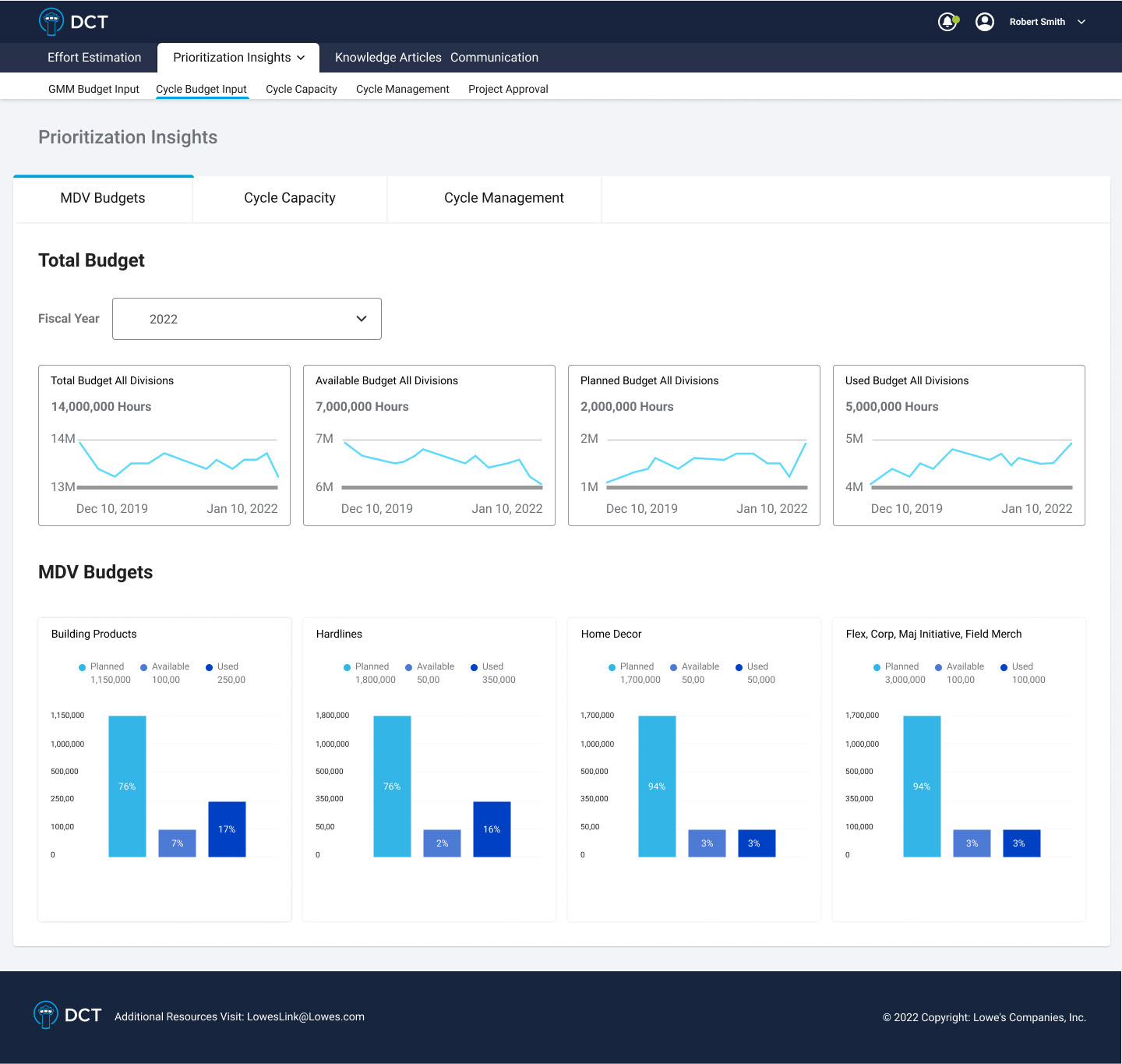The image size is (1122, 1064).
Task: Click the Total Budget All Divisions chart card
Action: pyautogui.click(x=164, y=445)
